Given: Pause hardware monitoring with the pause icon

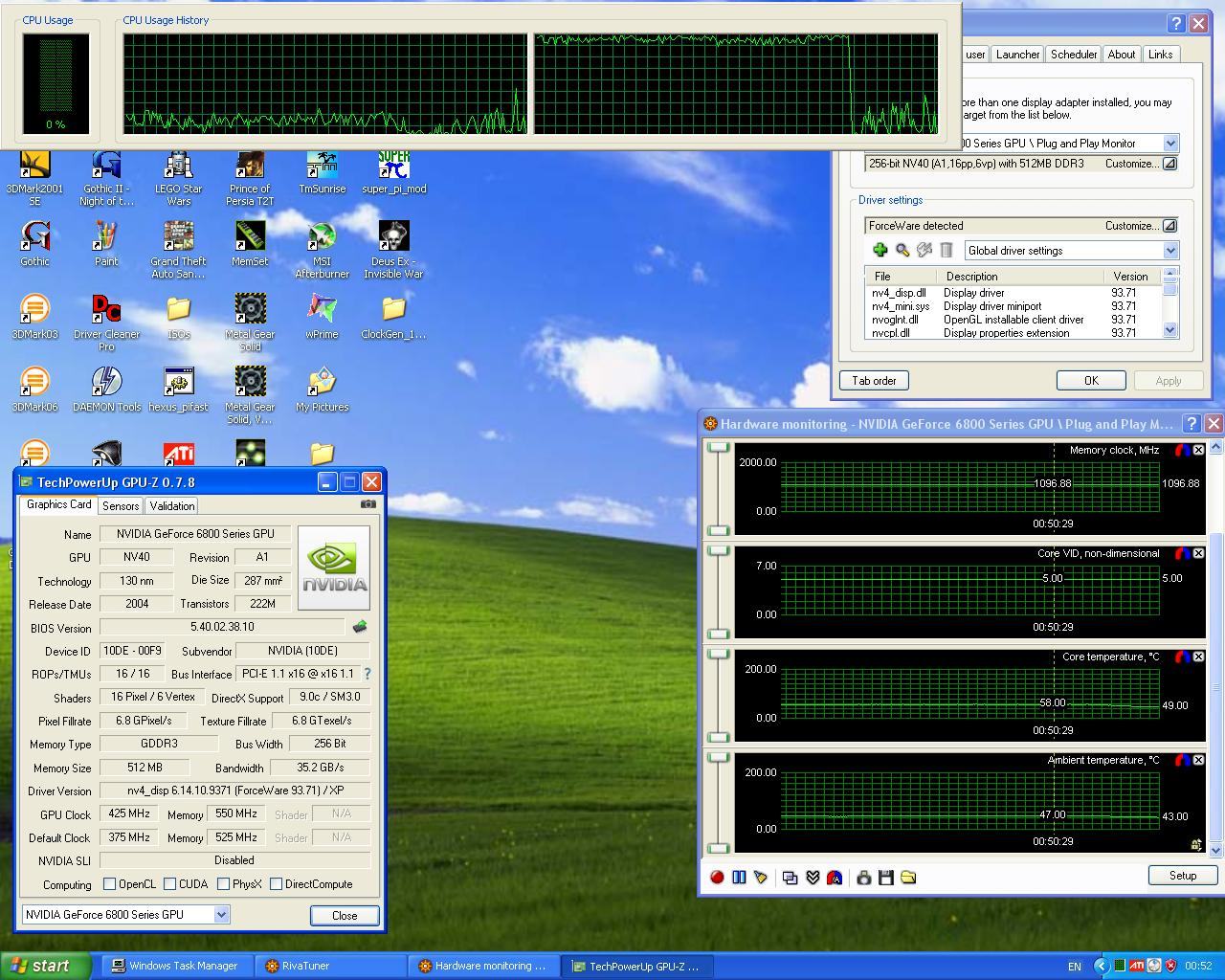Looking at the screenshot, I should click(739, 877).
